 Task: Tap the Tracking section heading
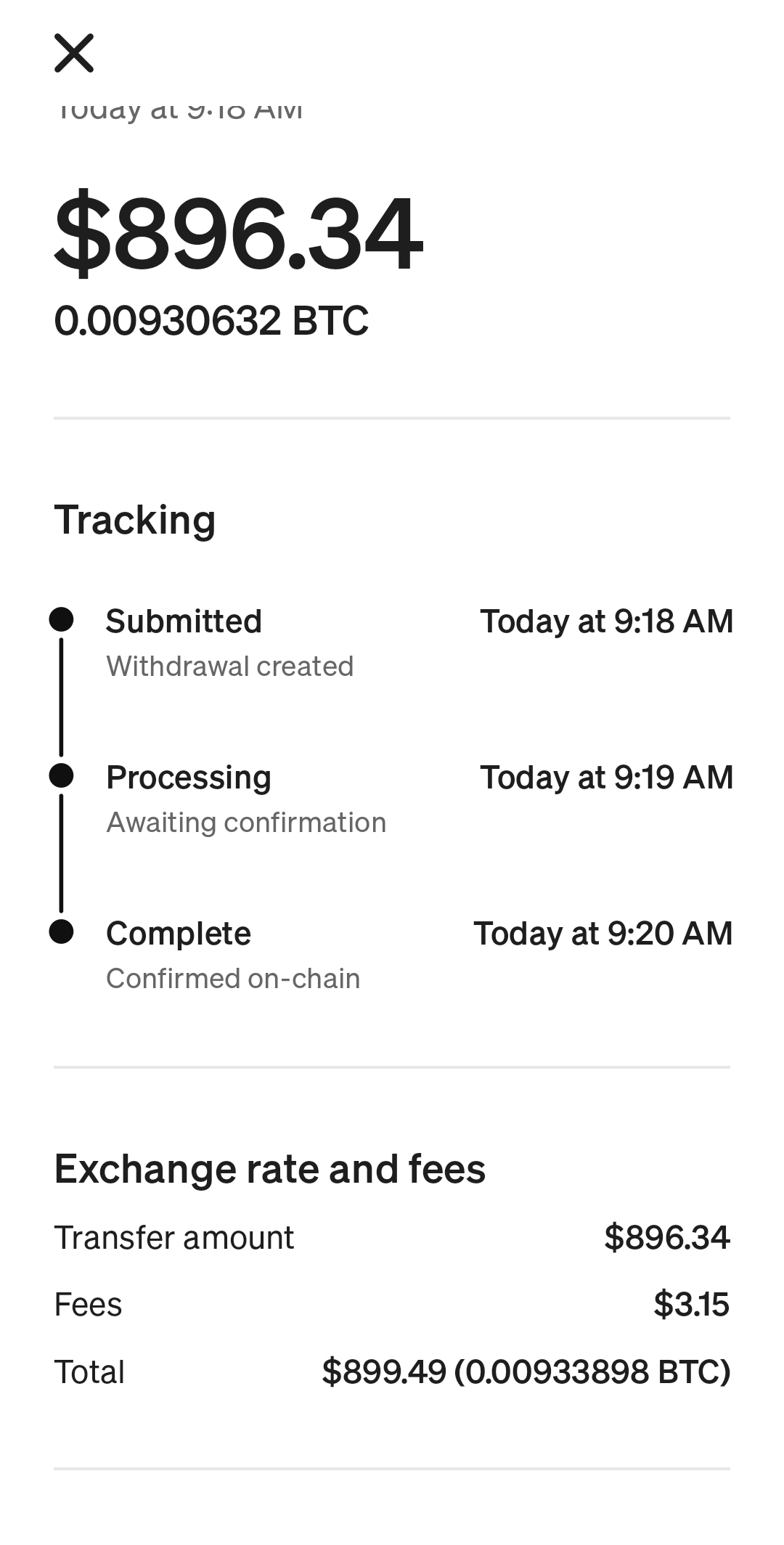(x=135, y=520)
